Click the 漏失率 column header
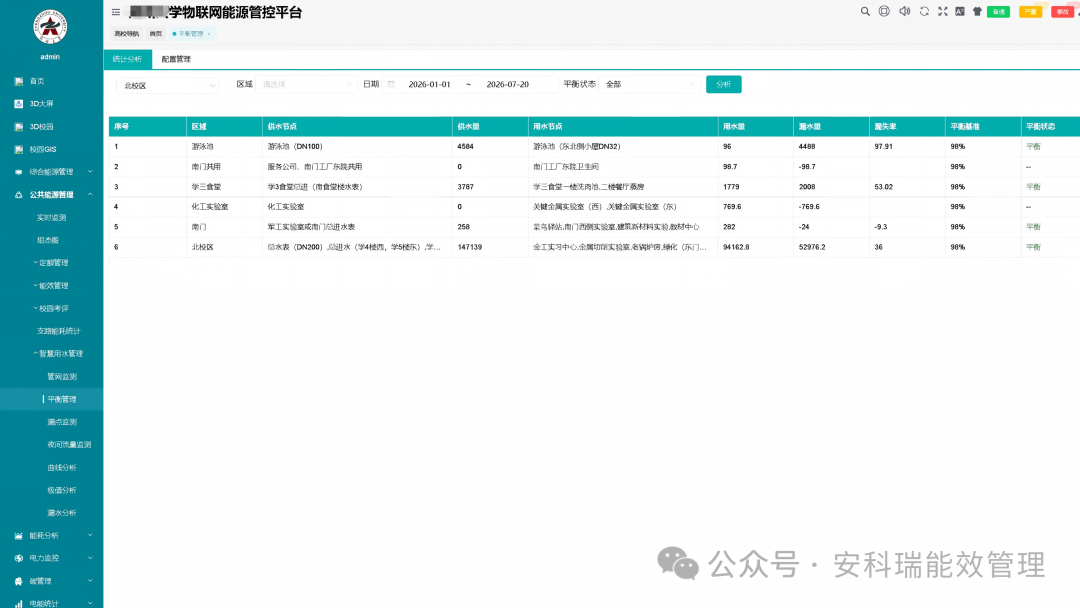 click(x=907, y=127)
